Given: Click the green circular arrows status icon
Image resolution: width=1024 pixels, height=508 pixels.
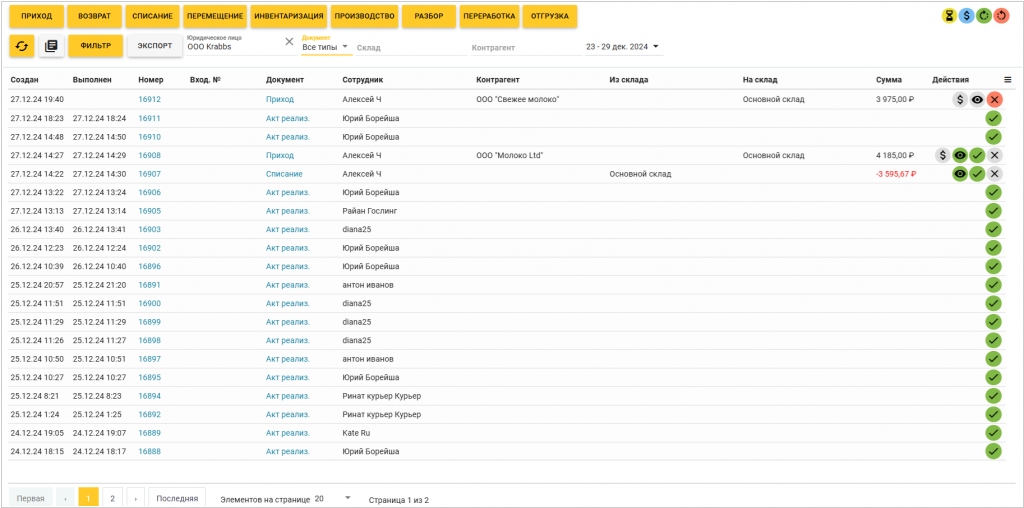Looking at the screenshot, I should coord(984,16).
